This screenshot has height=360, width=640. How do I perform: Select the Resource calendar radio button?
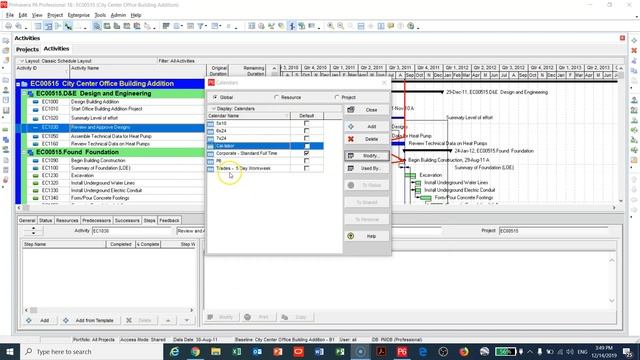coord(276,98)
